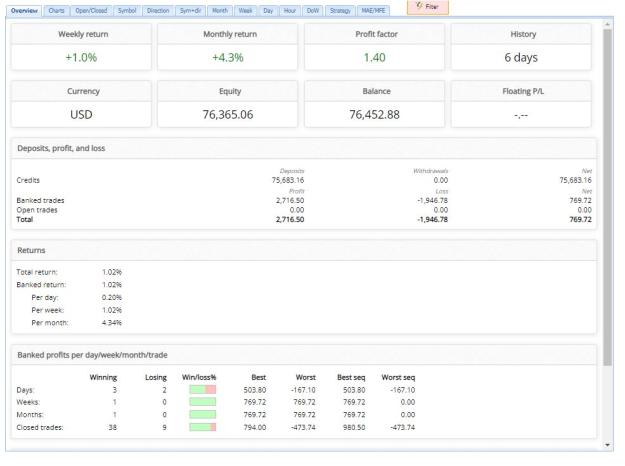The height and width of the screenshot is (466, 625).
Task: Select the DoW tab
Action: pos(313,11)
